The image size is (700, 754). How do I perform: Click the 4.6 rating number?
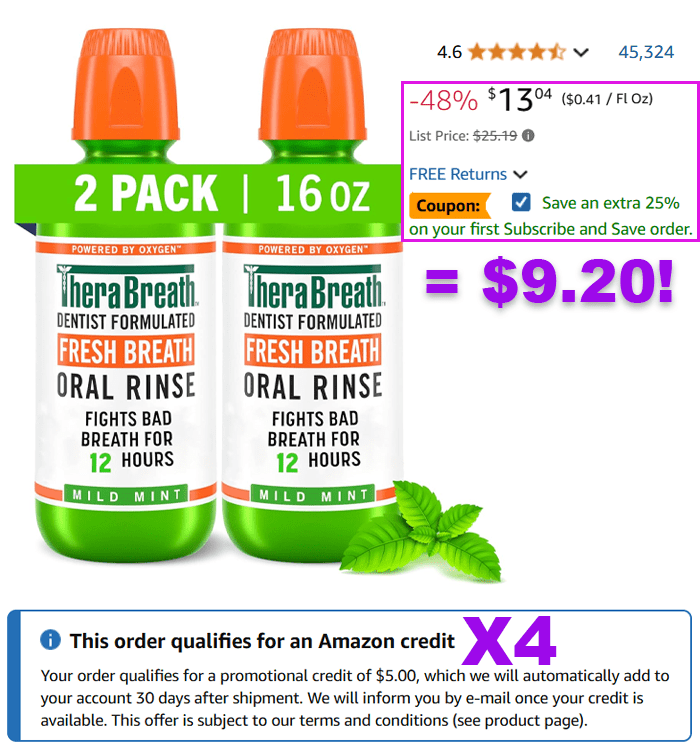tap(449, 52)
